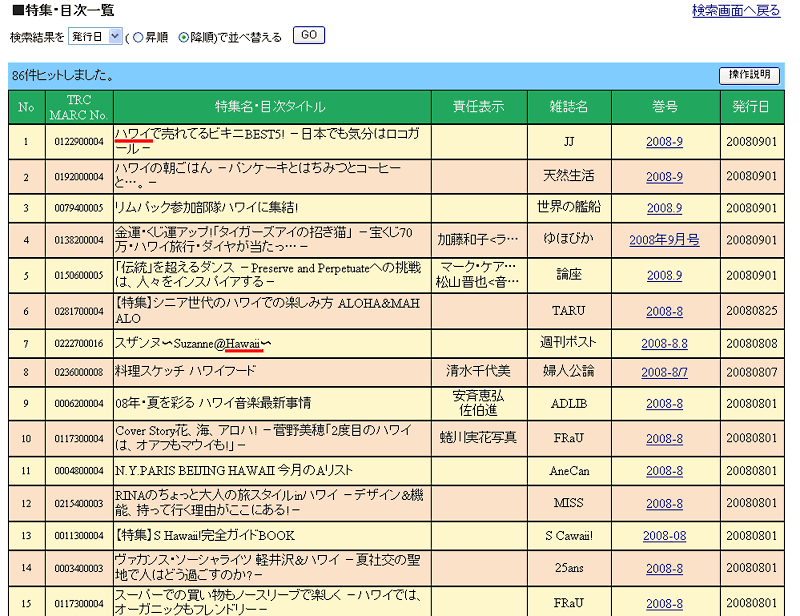This screenshot has height=616, width=800.
Task: Click the title 料理スケッチ ハワイフード
Action: [185, 371]
